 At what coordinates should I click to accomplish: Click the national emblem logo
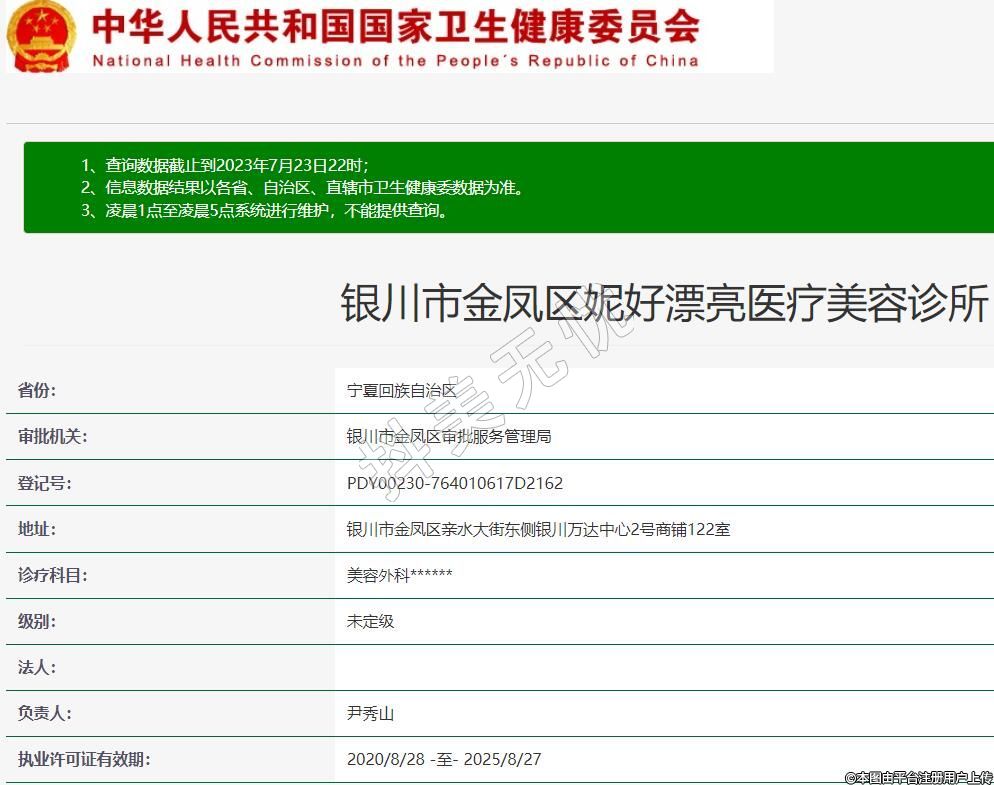(x=40, y=36)
